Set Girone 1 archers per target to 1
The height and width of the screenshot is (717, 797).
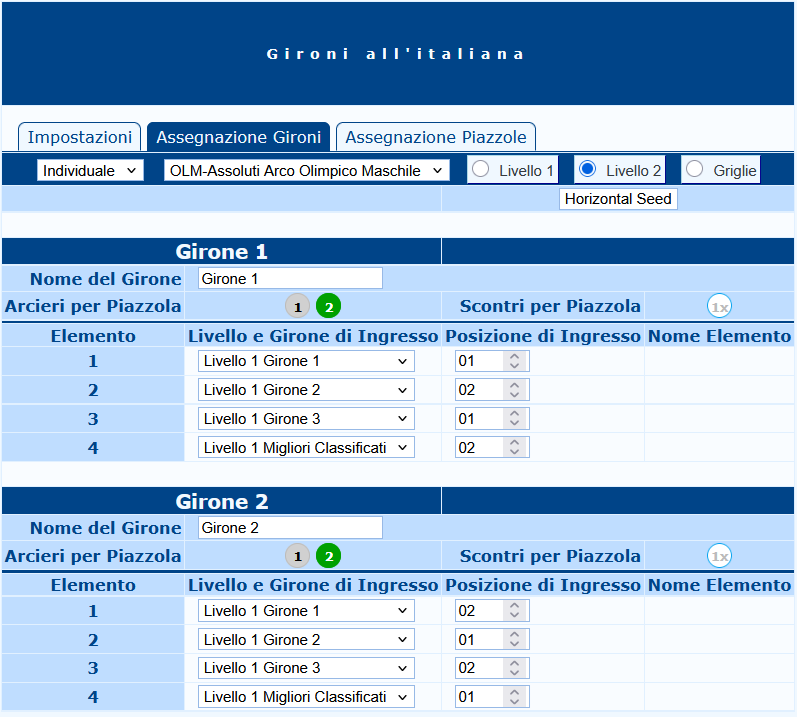tap(297, 306)
